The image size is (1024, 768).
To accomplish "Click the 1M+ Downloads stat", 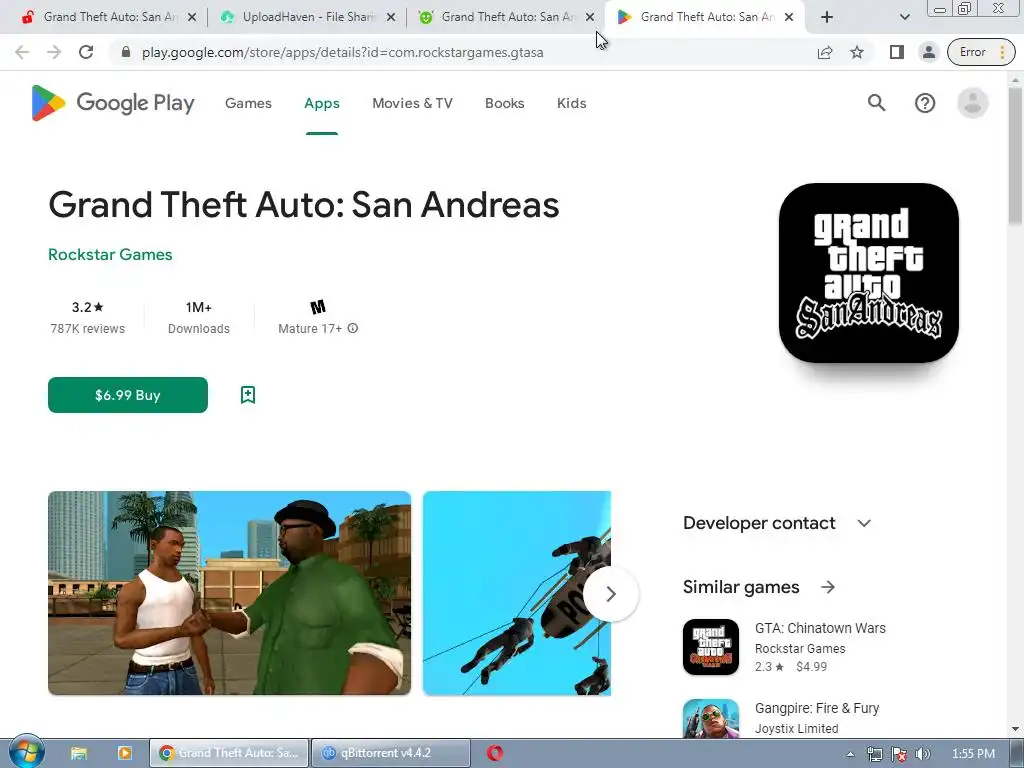I will (x=199, y=318).
